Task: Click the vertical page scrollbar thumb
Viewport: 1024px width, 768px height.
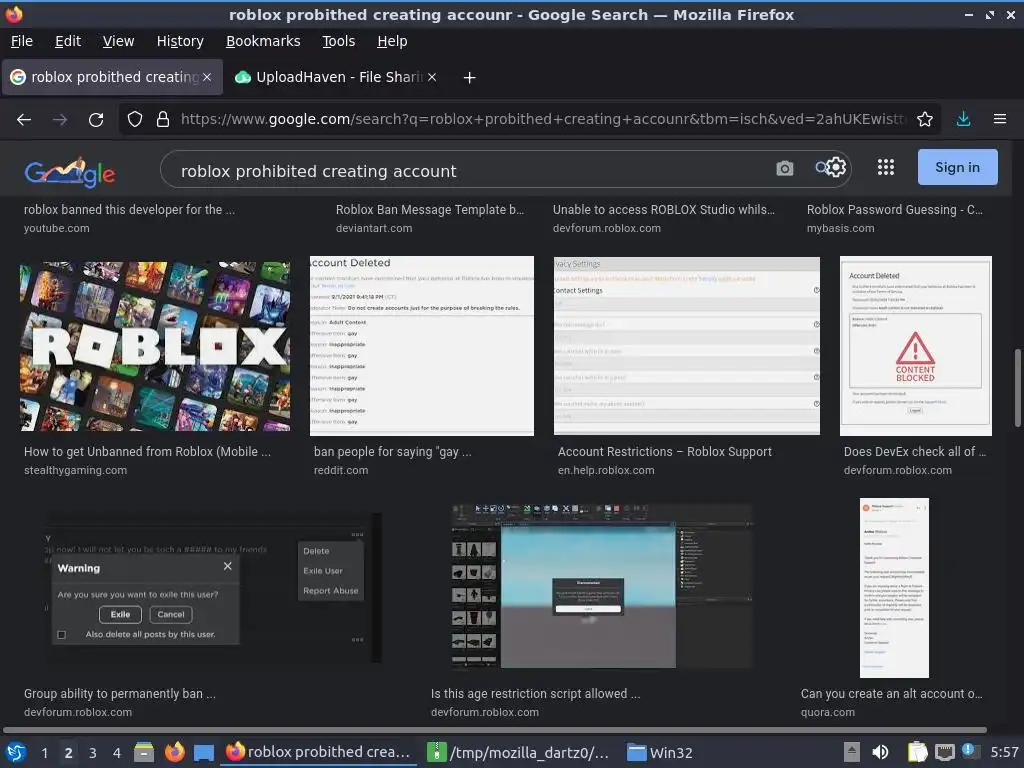Action: pos(1017,388)
